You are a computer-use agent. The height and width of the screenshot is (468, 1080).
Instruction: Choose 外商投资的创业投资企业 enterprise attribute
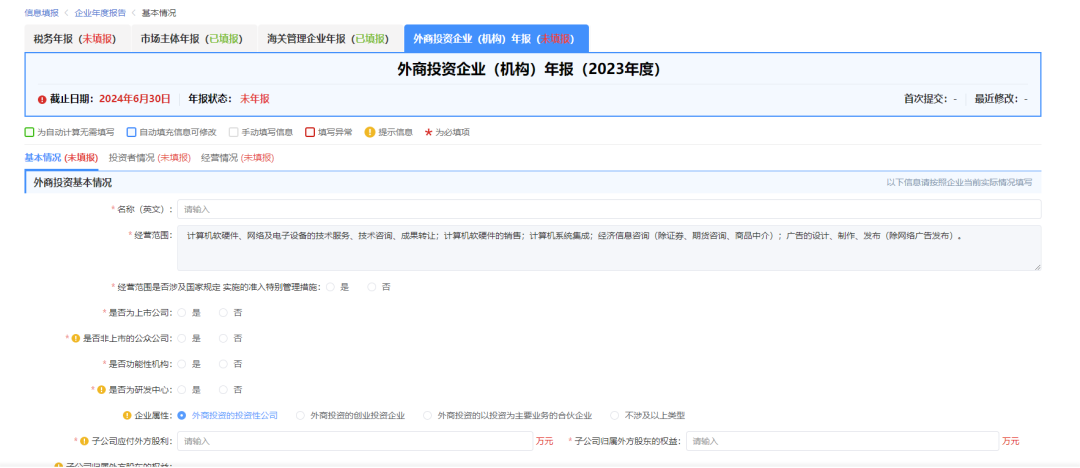pyautogui.click(x=300, y=416)
